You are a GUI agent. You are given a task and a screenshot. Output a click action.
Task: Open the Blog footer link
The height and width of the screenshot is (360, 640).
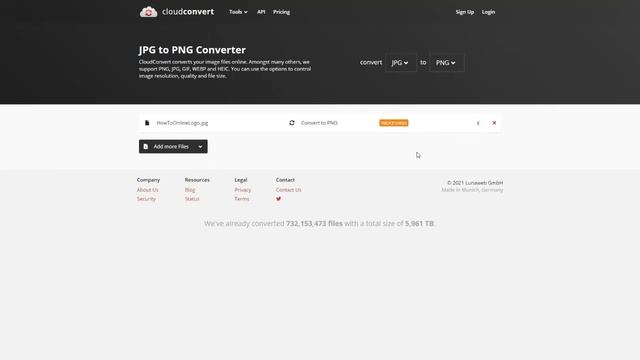190,190
